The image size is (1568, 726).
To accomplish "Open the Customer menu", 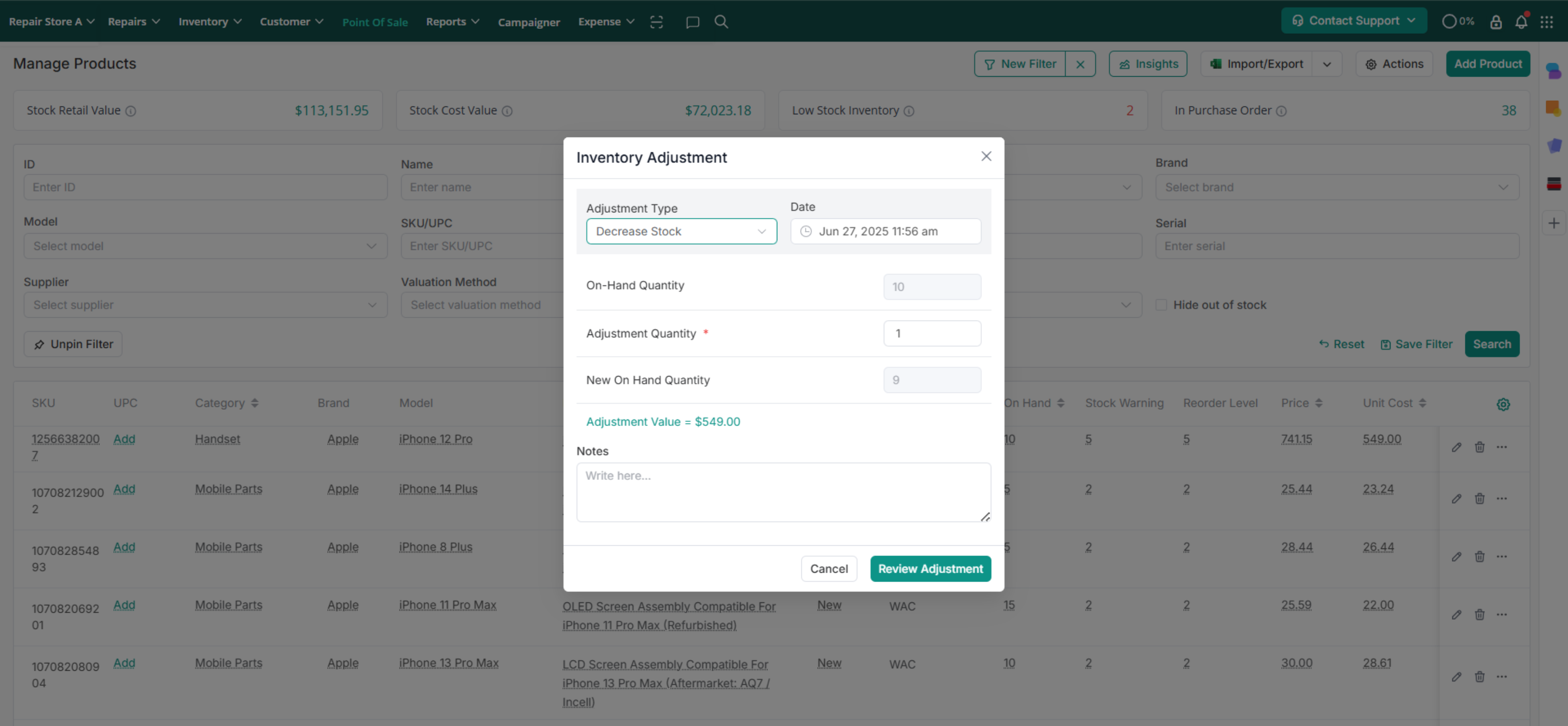I will click(x=292, y=22).
